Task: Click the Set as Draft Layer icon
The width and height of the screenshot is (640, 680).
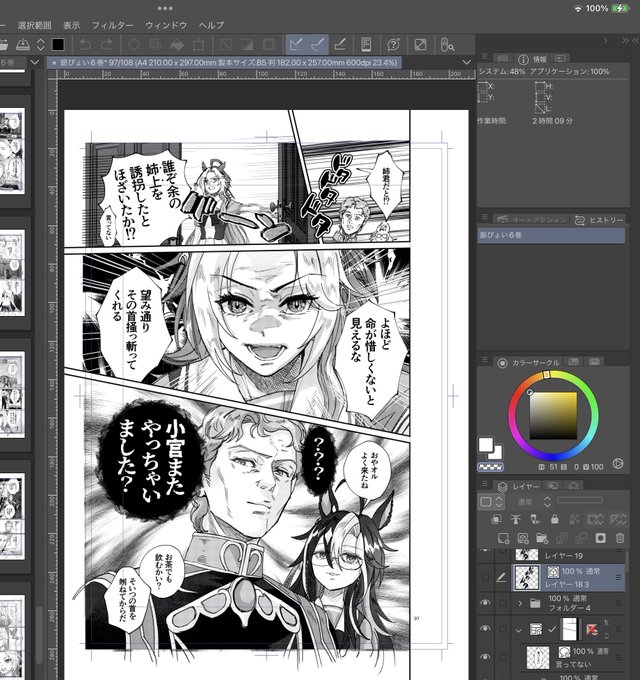Action: pyautogui.click(x=535, y=519)
